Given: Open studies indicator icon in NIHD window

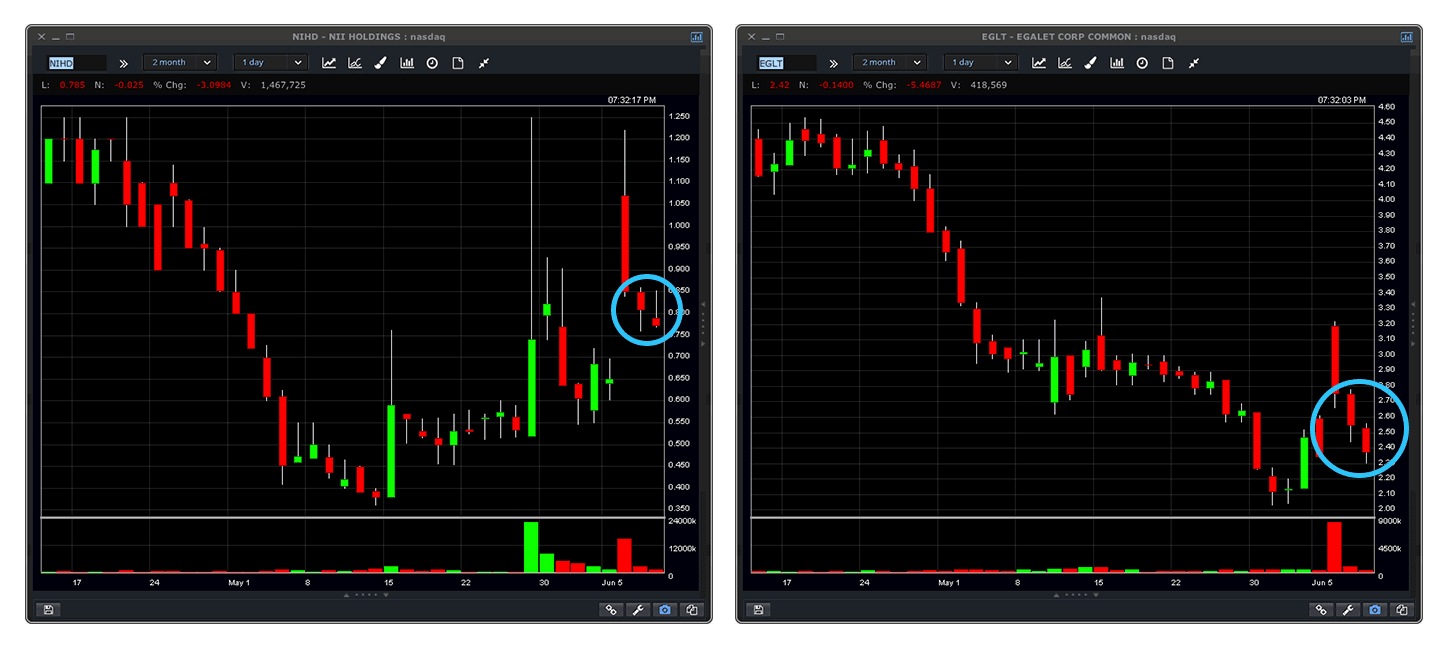Looking at the screenshot, I should click(355, 62).
